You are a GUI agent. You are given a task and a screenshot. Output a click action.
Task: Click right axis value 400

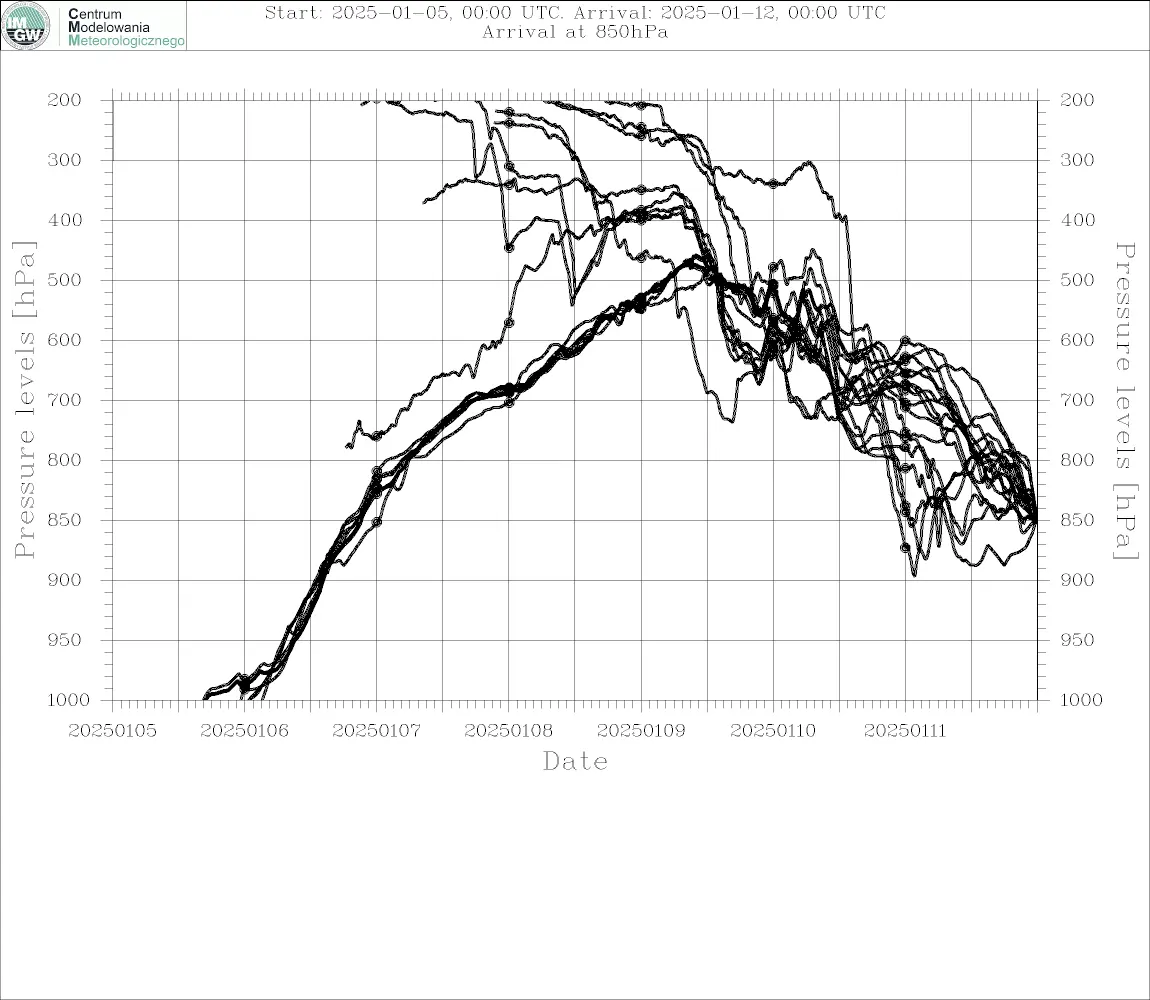1077,220
